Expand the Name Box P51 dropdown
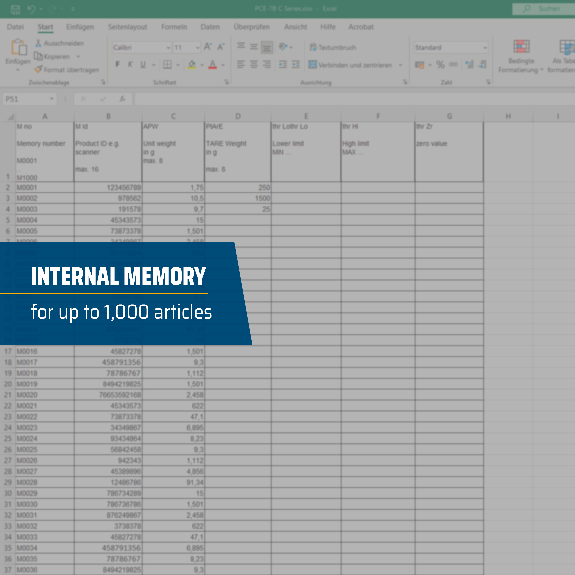The image size is (575, 575). [x=52, y=99]
